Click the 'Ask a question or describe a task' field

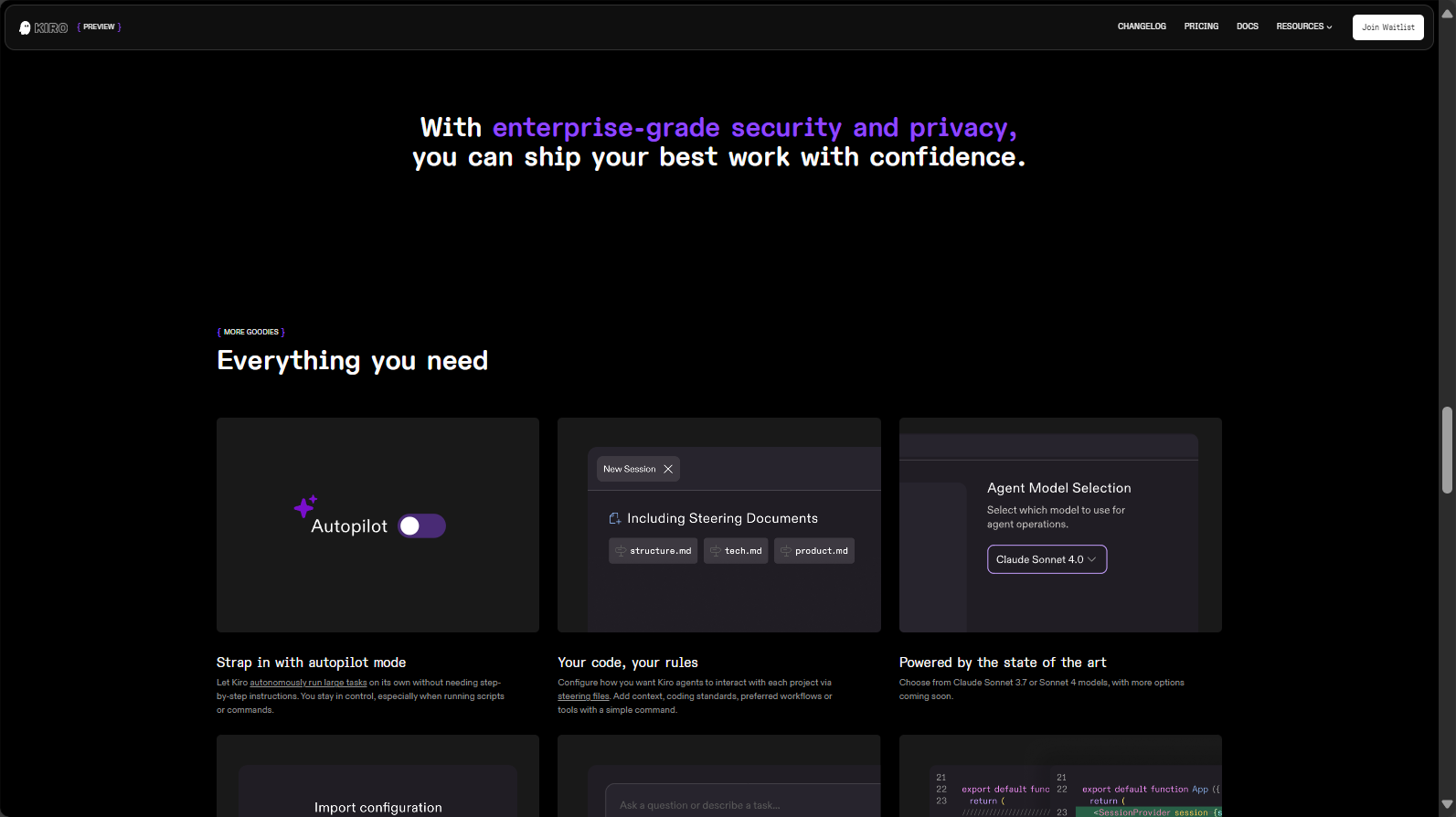coord(742,800)
